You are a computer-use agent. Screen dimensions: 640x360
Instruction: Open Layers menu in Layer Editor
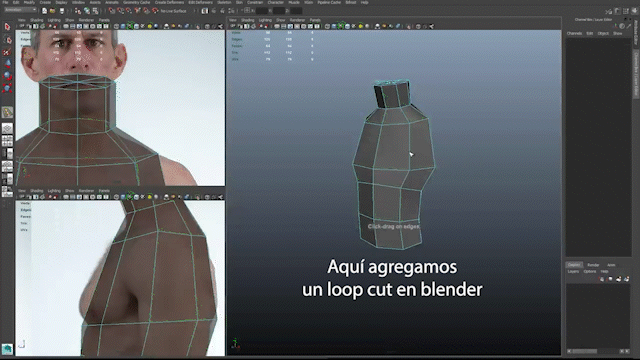(573, 271)
